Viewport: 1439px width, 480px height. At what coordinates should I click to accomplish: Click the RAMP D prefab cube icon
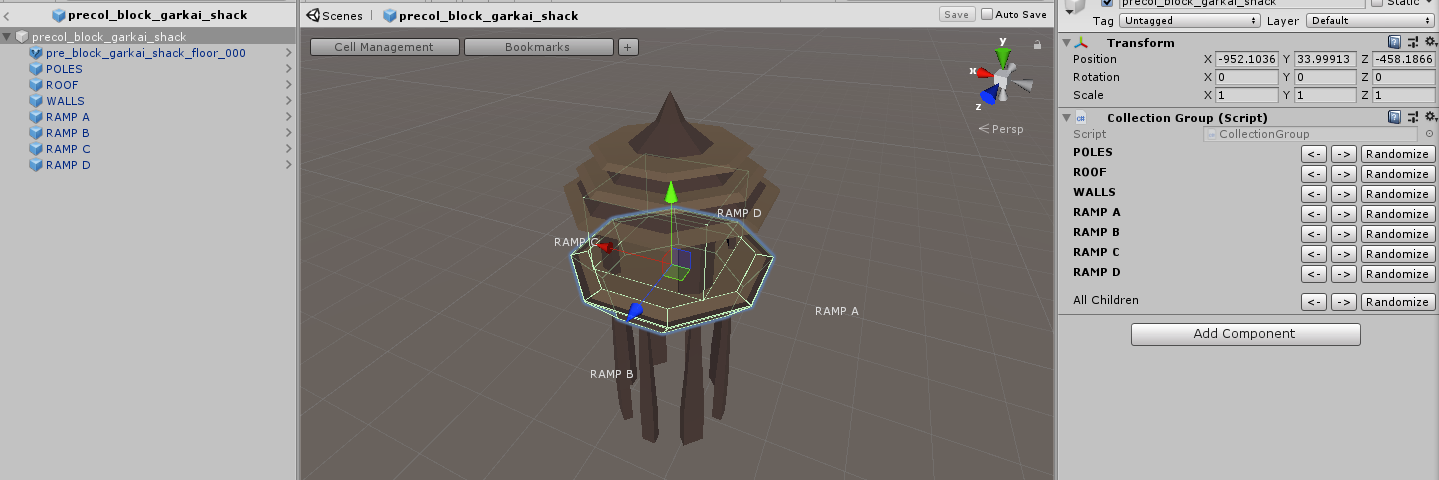click(x=37, y=165)
